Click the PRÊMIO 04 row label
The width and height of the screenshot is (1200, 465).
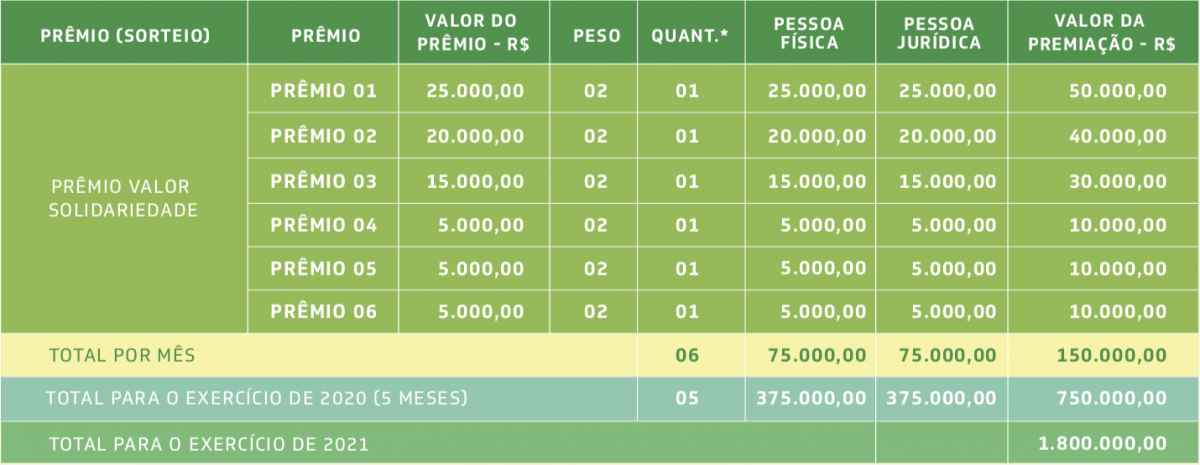pyautogui.click(x=324, y=226)
